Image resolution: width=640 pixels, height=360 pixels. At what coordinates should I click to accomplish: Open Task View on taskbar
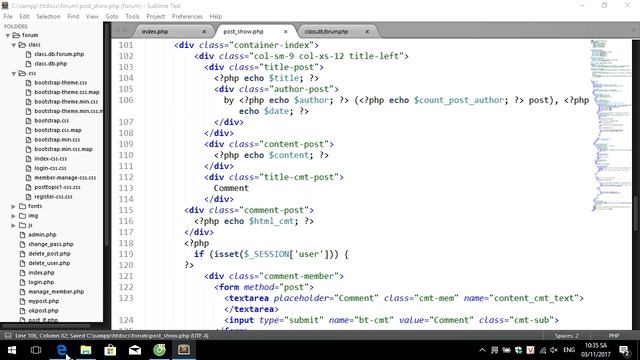[36, 350]
